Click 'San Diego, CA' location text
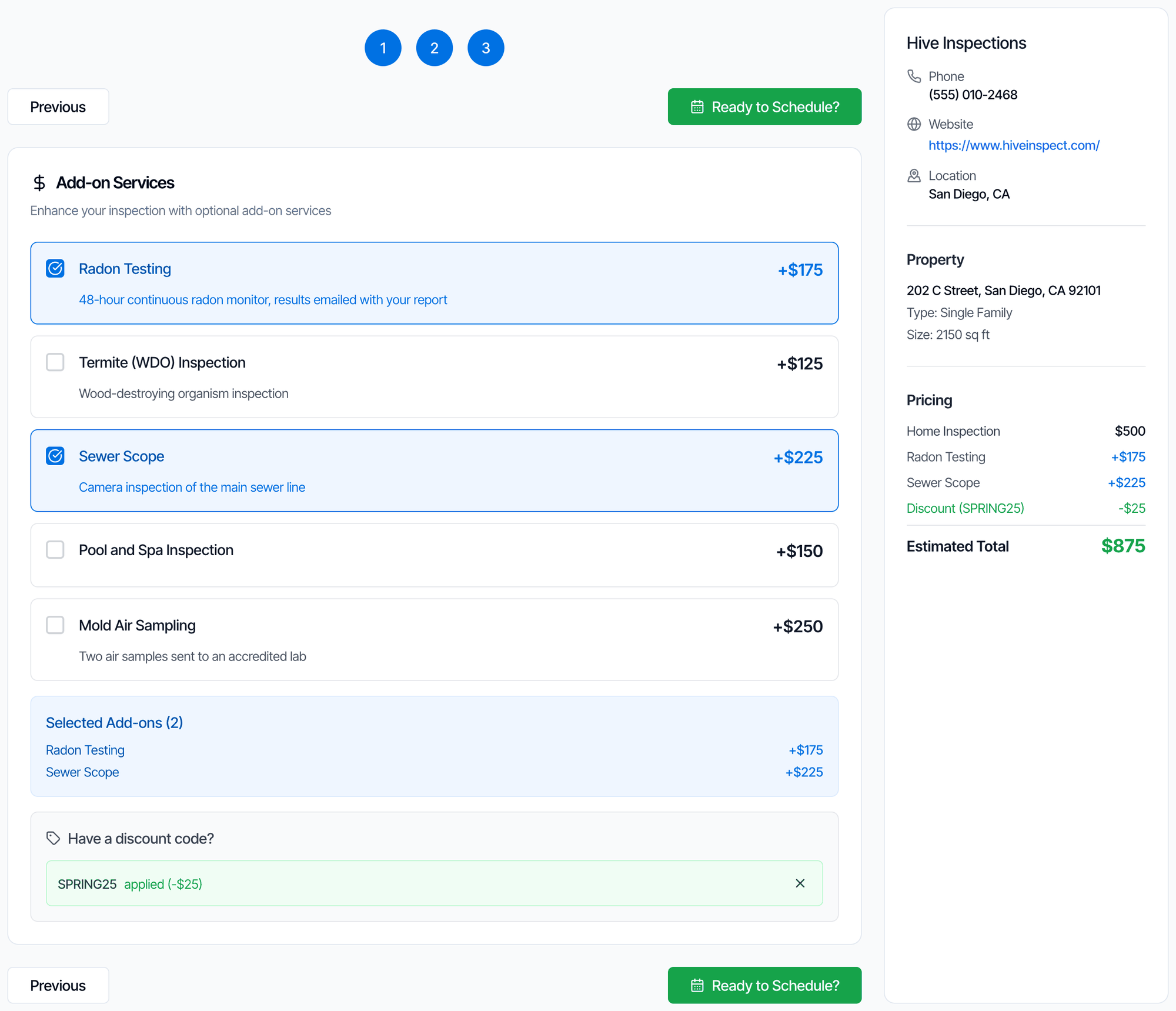The width and height of the screenshot is (1176, 1011). [968, 194]
